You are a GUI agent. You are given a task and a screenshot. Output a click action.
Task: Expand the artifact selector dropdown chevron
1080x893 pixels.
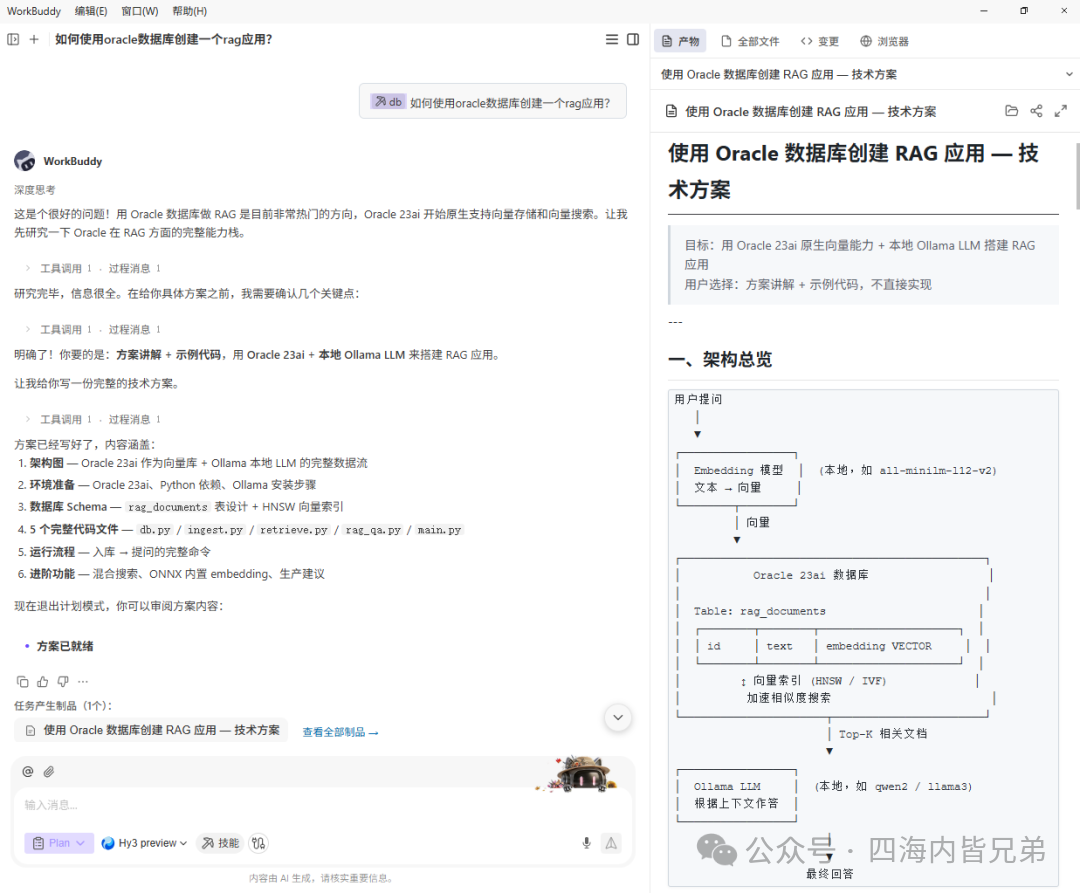(x=1069, y=74)
